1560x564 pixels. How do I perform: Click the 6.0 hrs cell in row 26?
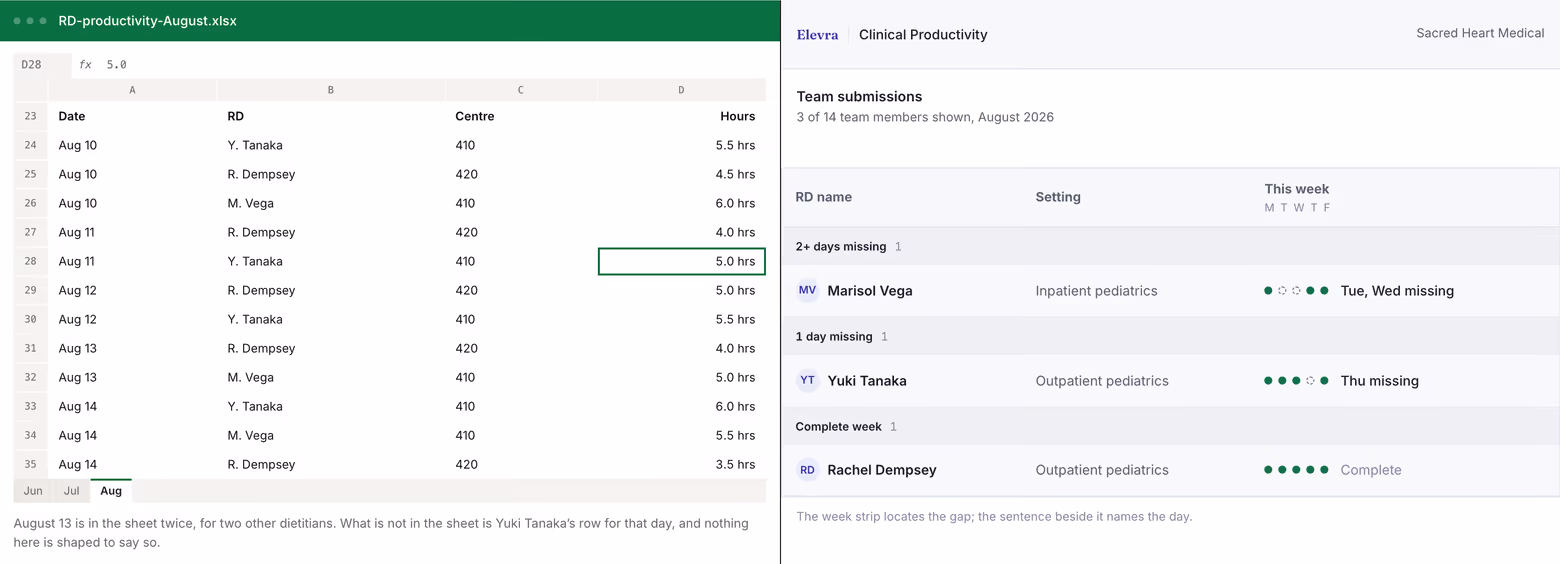pos(682,203)
